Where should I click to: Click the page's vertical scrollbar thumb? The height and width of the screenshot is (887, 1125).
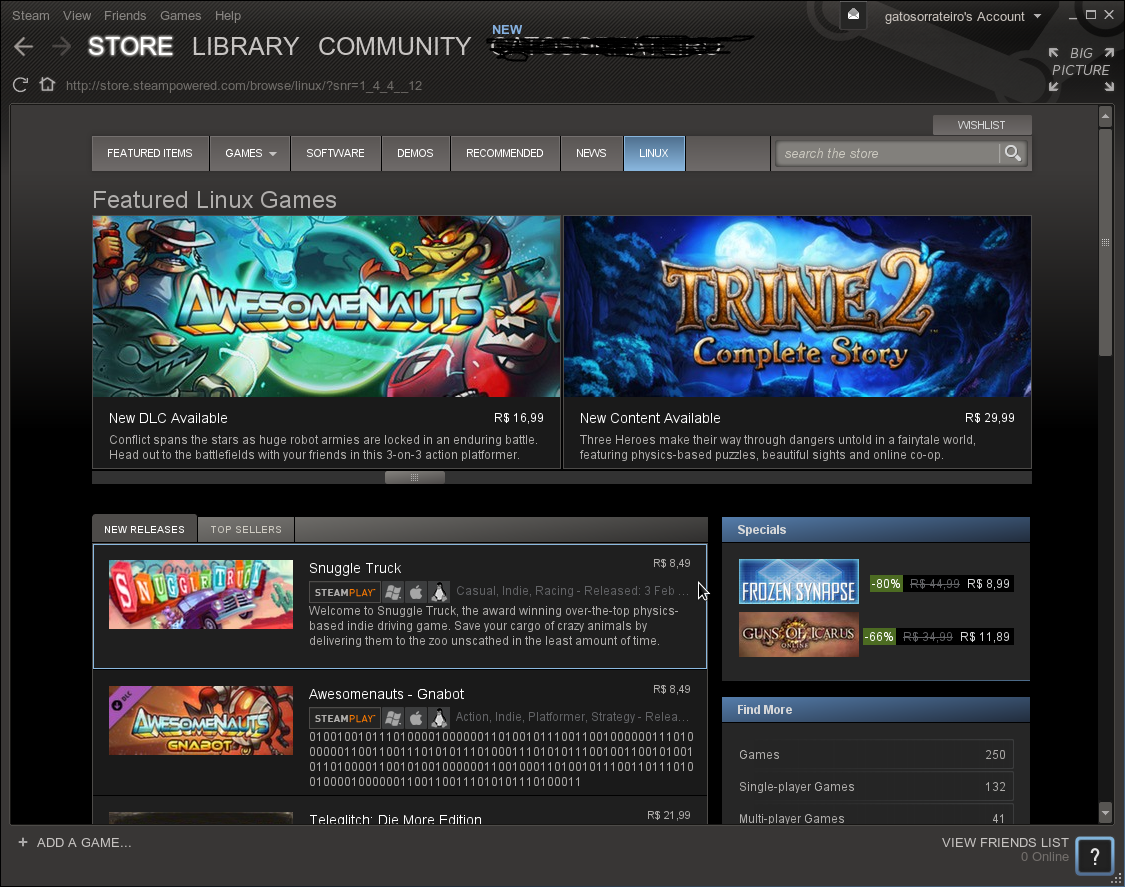pyautogui.click(x=1105, y=242)
